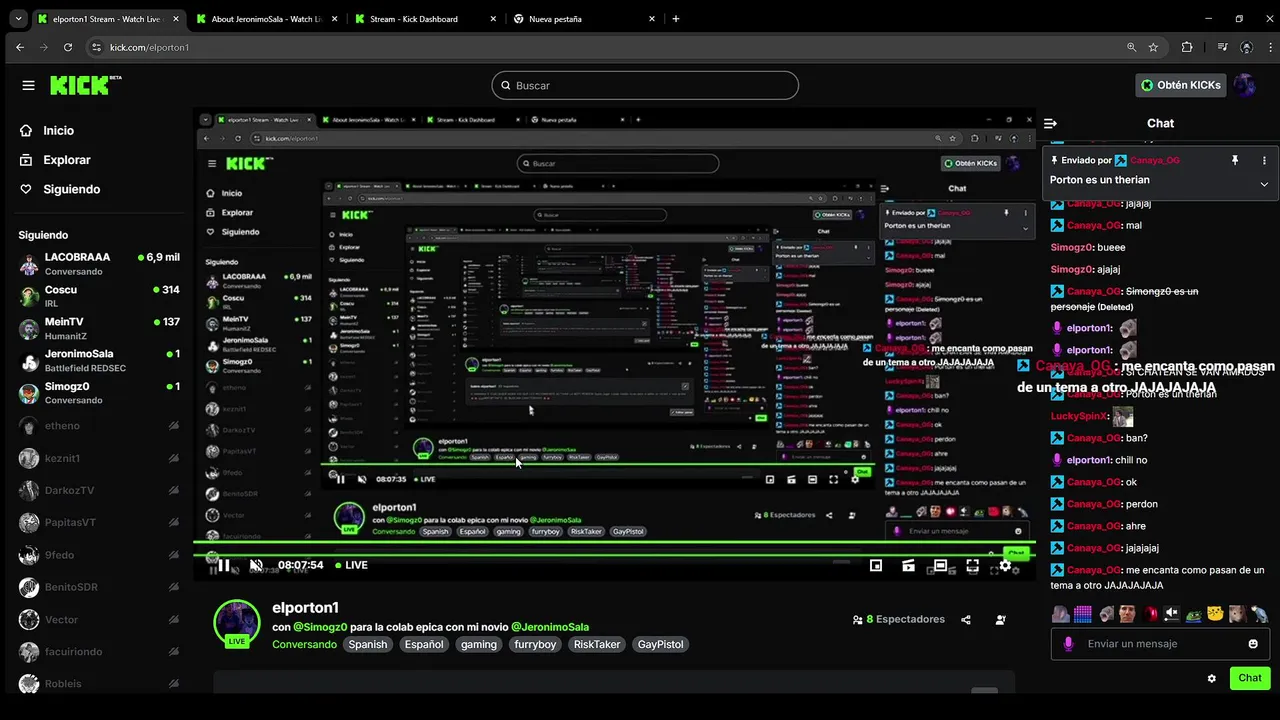The image size is (1280, 720).
Task: Bookmark page with star icon
Action: point(1153,47)
